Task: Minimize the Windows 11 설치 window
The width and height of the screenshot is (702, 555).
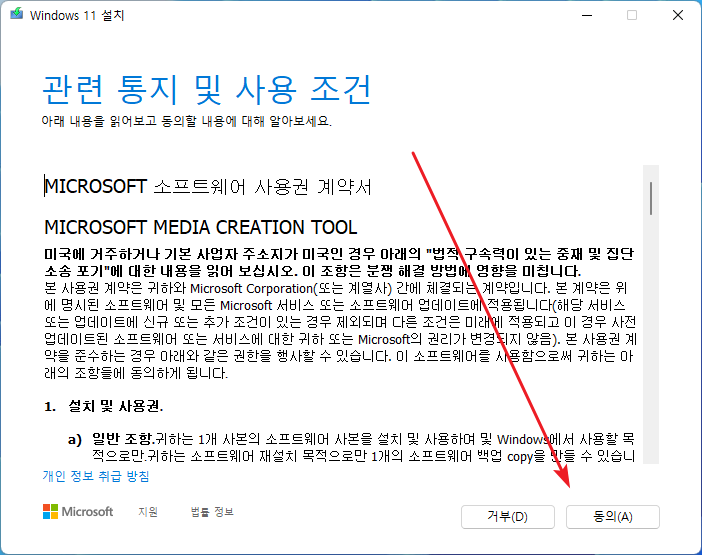Action: pyautogui.click(x=587, y=15)
